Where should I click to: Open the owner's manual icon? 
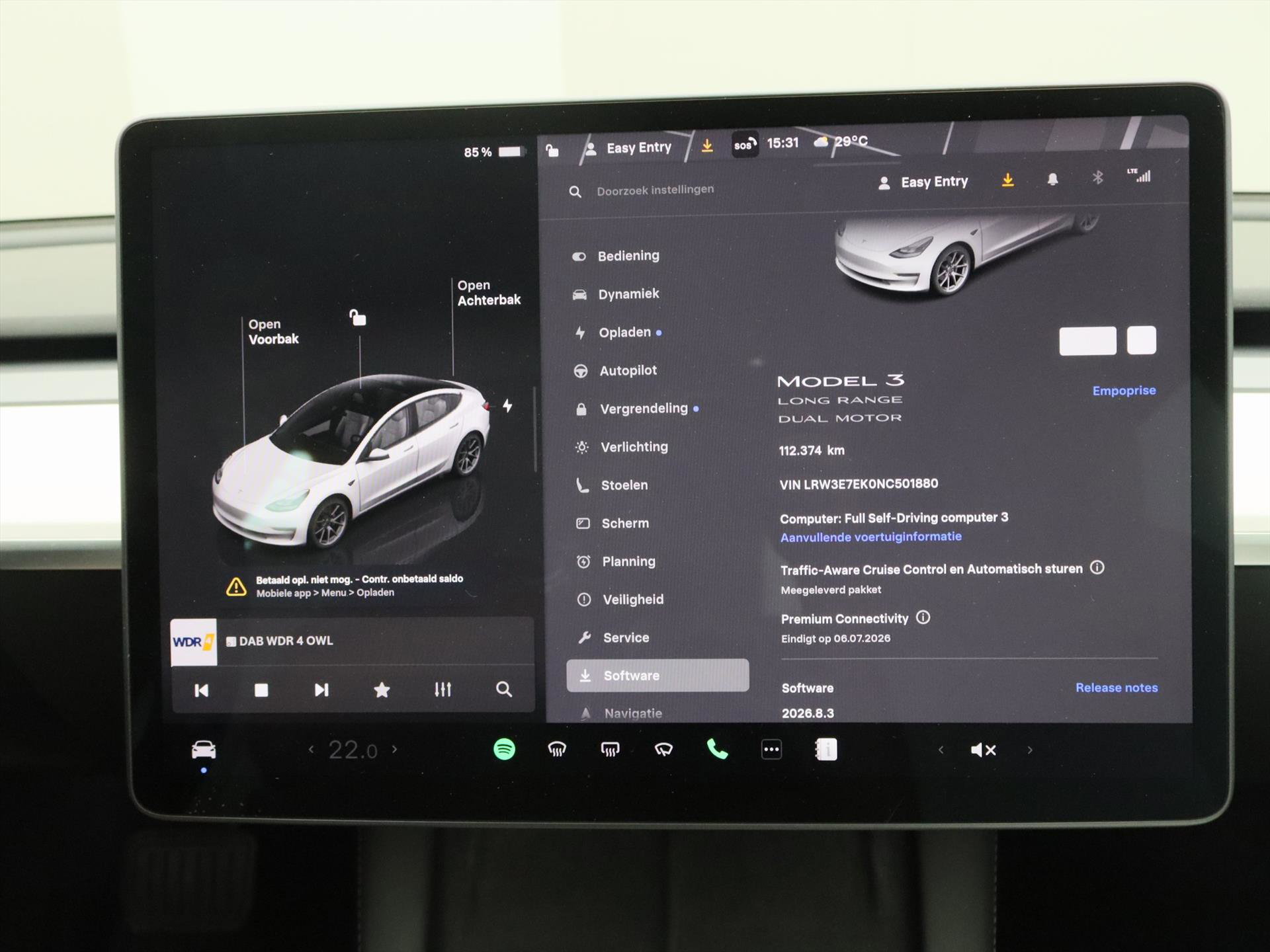825,750
